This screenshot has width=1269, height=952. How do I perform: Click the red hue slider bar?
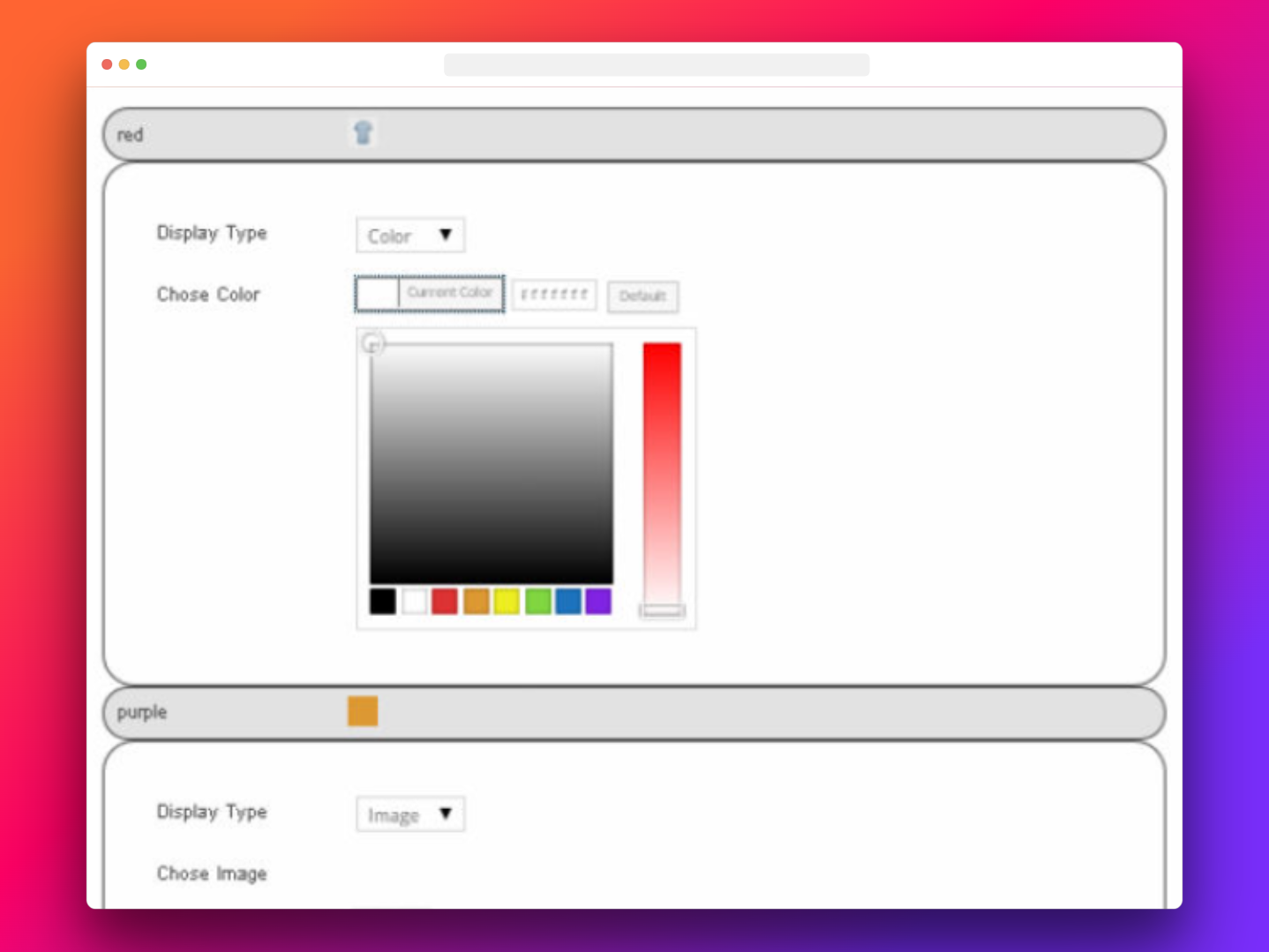pyautogui.click(x=662, y=474)
